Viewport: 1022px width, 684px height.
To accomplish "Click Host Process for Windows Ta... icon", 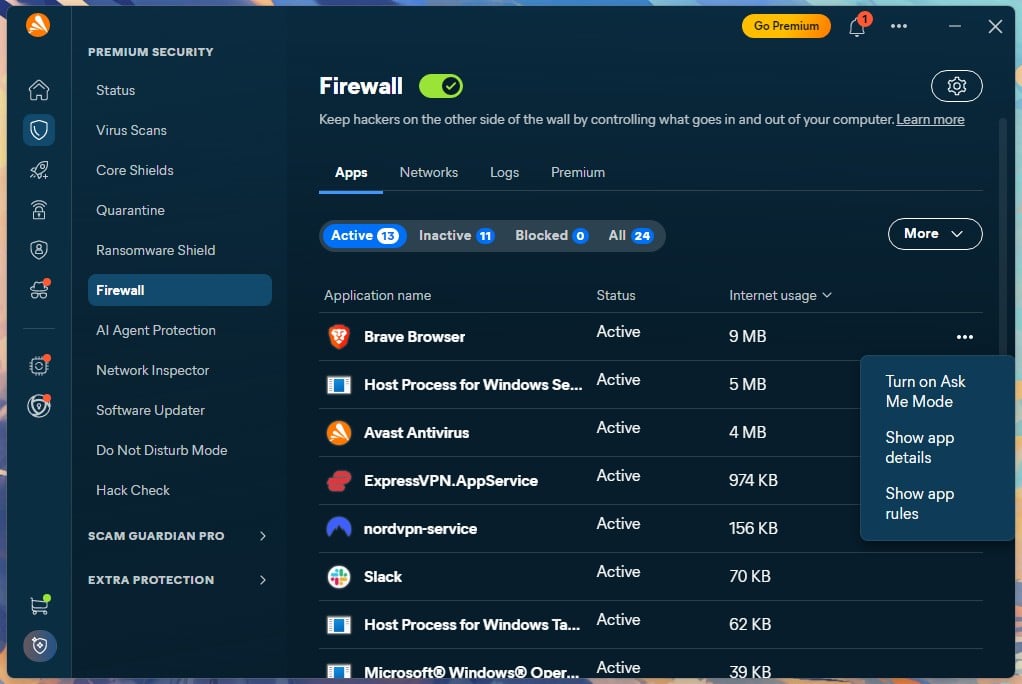I will (339, 625).
